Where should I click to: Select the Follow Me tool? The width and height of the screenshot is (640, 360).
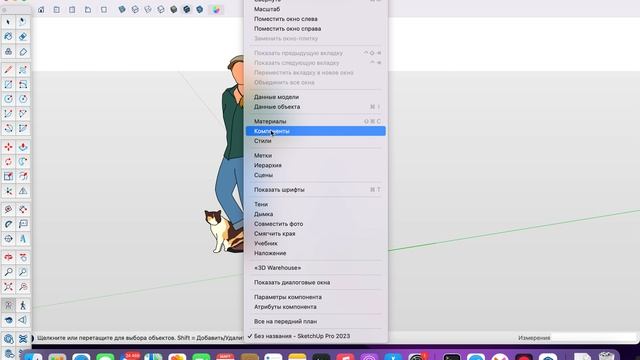click(23, 162)
